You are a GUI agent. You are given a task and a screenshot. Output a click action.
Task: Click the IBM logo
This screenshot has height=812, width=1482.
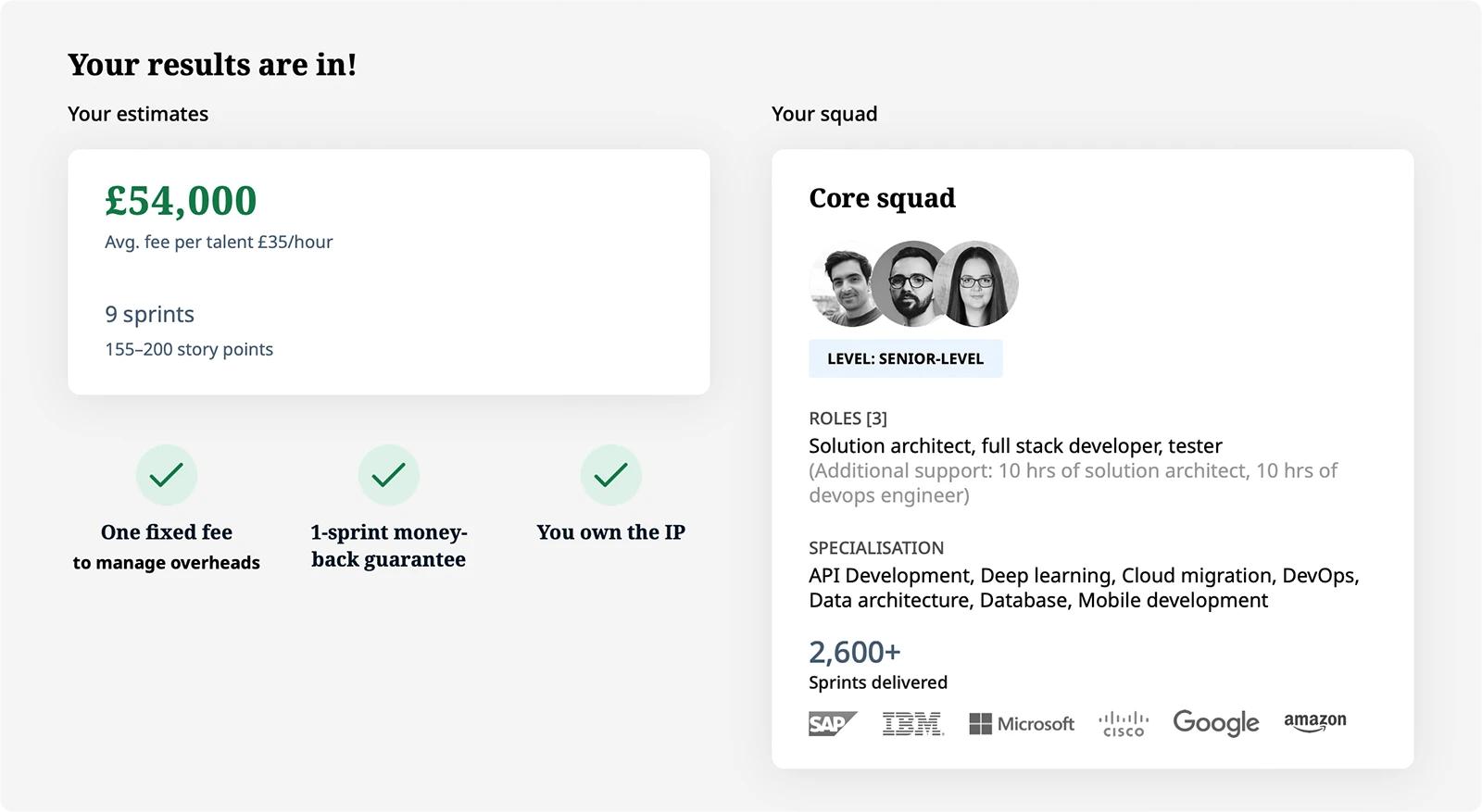tap(913, 724)
